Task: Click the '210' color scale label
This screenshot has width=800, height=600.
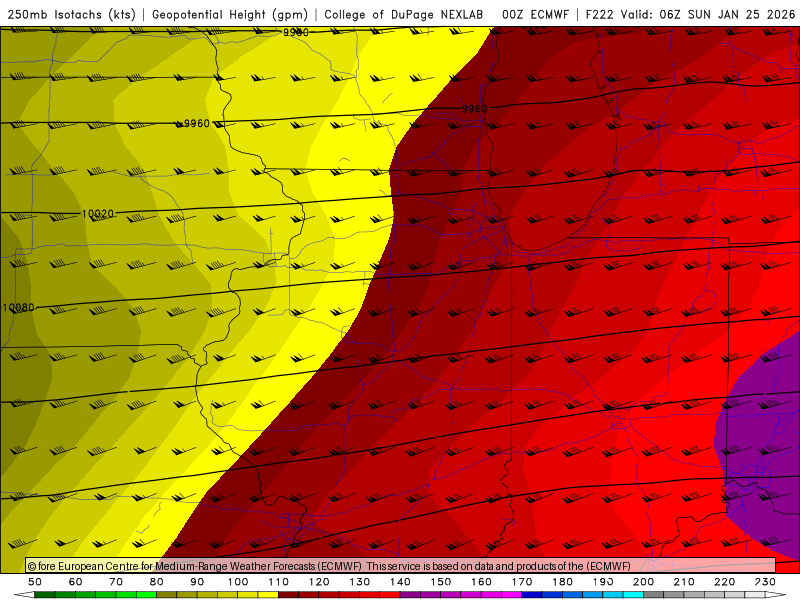Action: pos(684,582)
